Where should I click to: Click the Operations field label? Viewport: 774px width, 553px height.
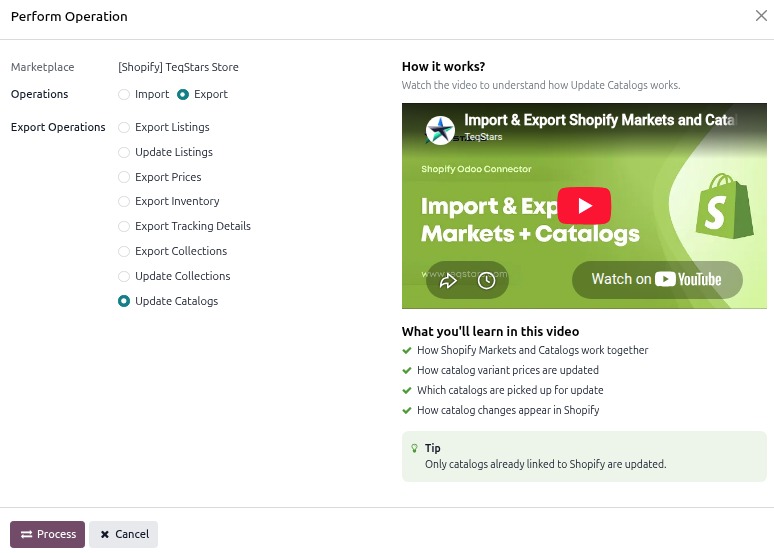click(39, 94)
